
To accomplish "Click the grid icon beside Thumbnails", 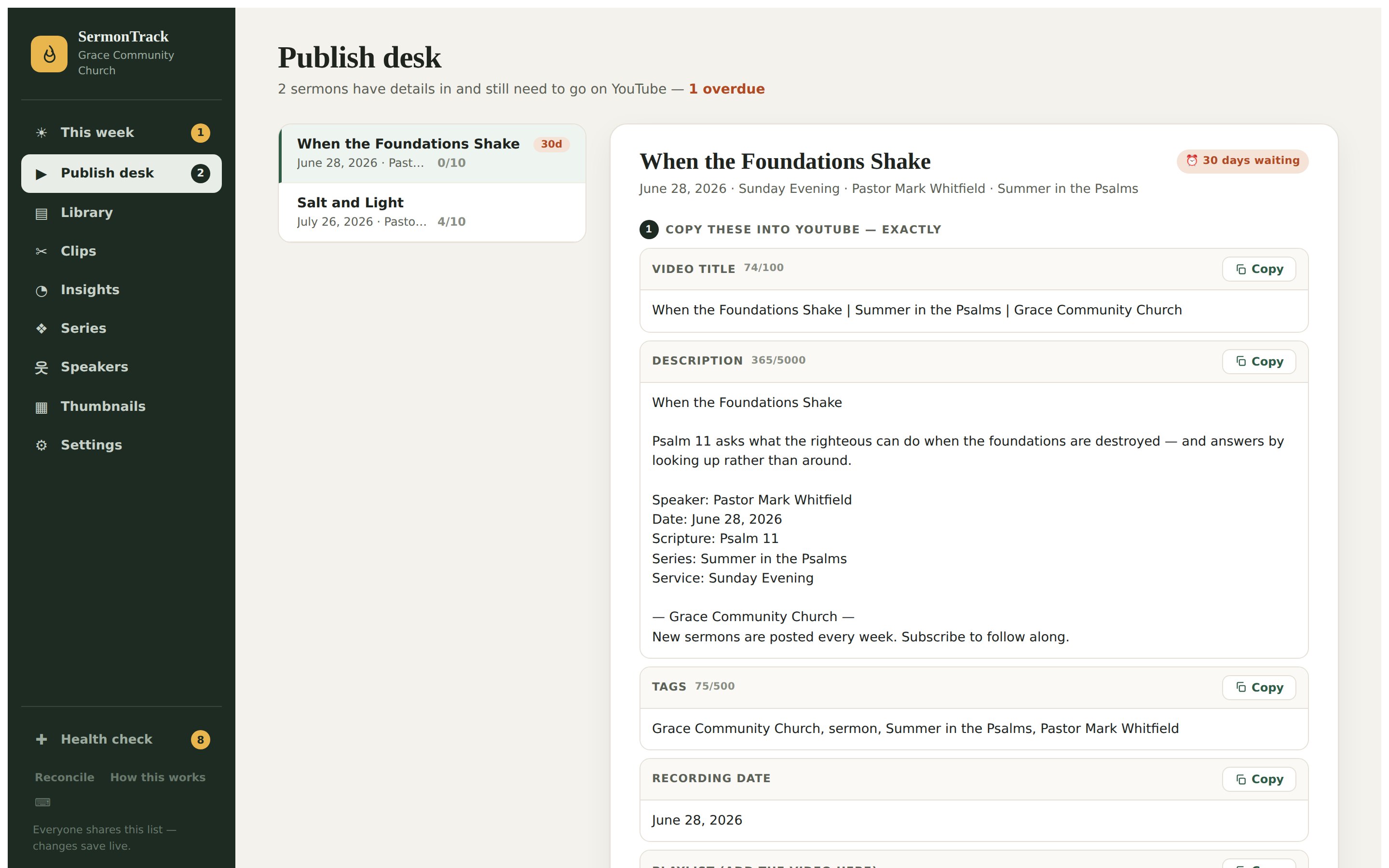I will point(41,407).
